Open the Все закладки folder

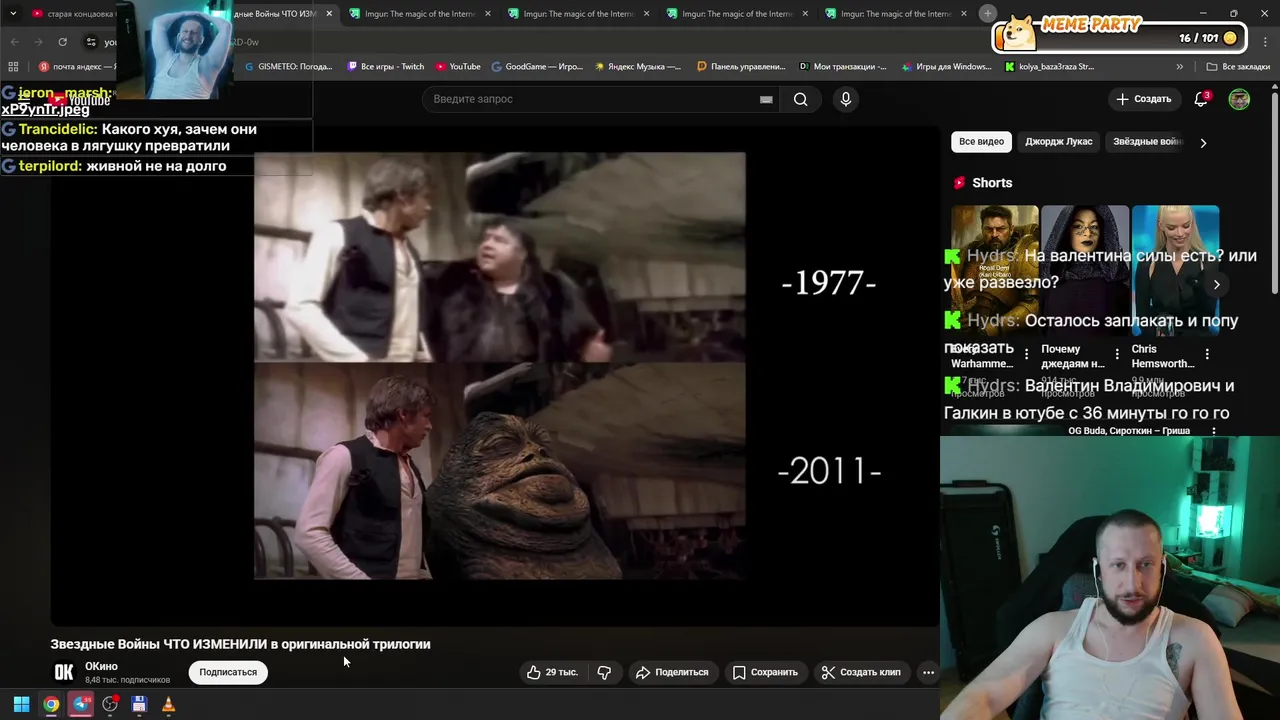[x=1238, y=67]
